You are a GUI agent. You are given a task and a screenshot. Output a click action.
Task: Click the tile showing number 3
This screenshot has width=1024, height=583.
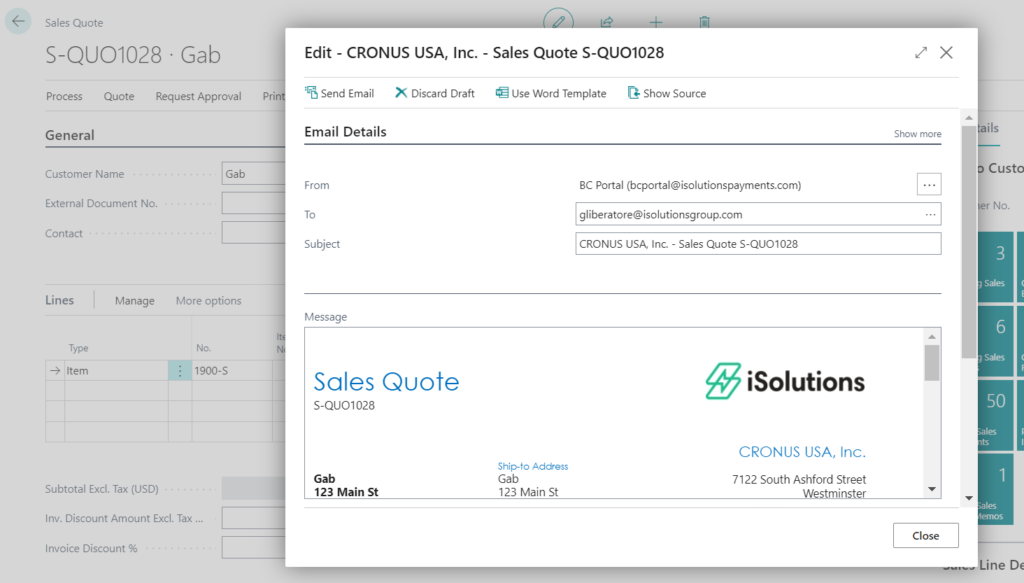click(995, 266)
